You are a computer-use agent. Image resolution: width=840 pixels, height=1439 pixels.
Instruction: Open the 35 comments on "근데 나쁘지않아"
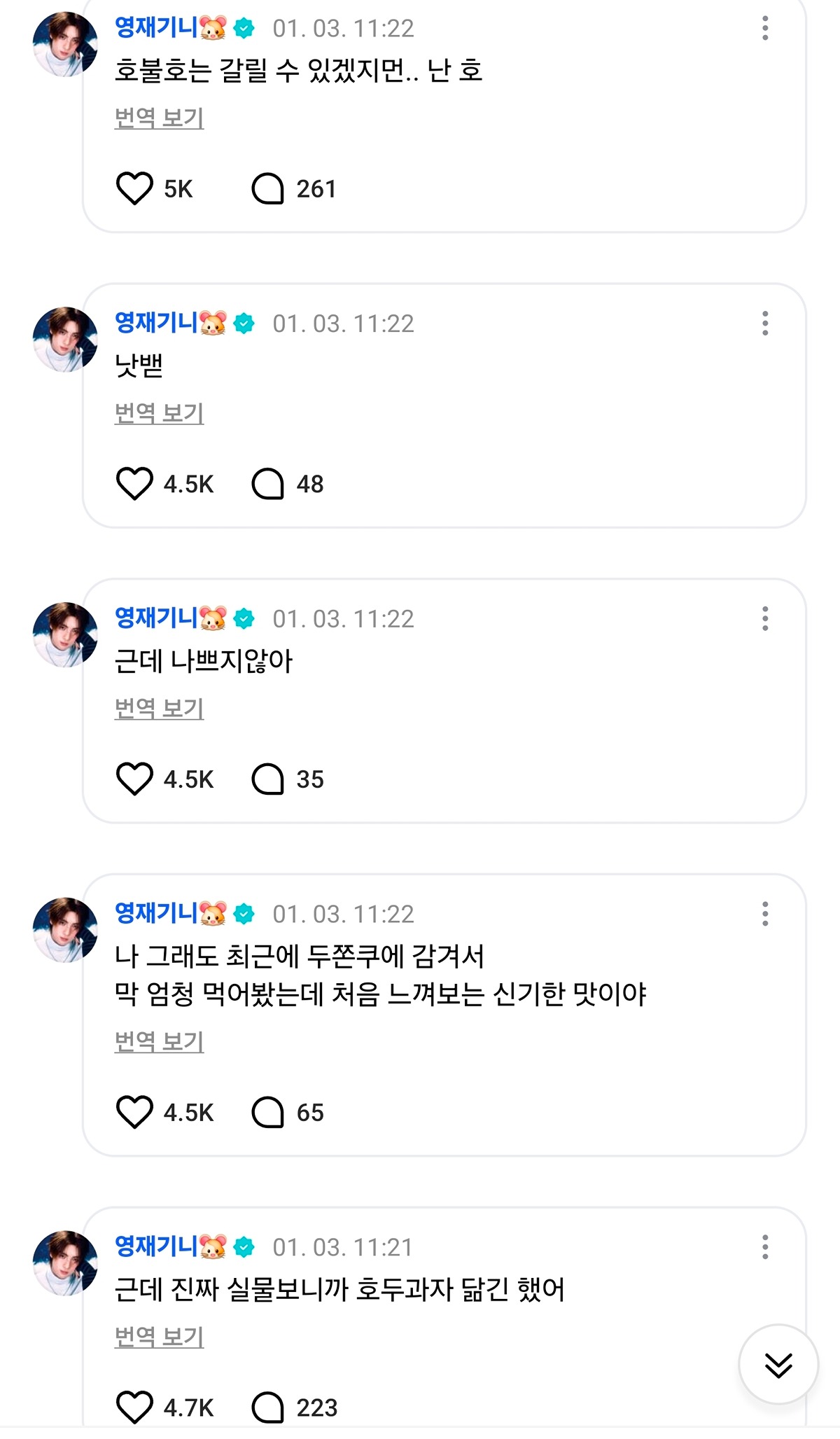267,779
